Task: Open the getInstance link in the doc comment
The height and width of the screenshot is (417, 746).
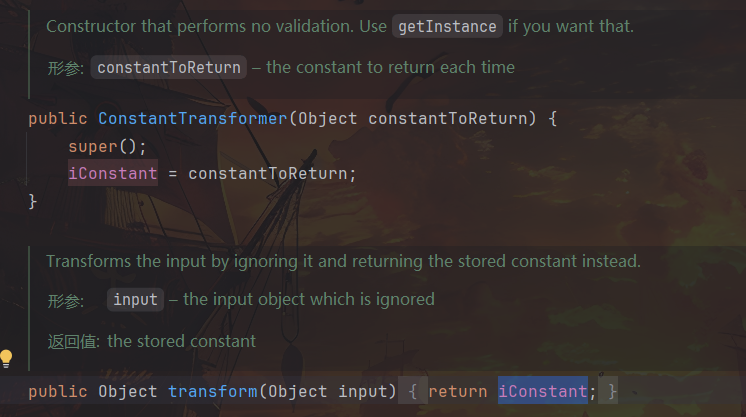Action: pos(447,27)
